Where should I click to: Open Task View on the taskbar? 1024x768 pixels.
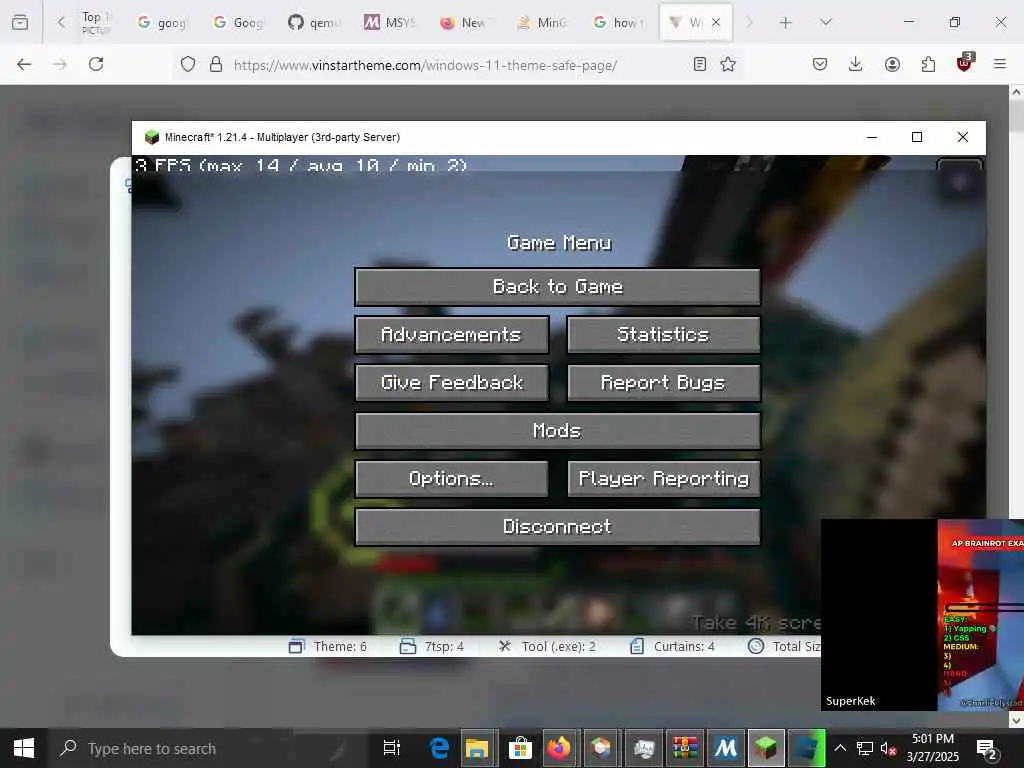pyautogui.click(x=391, y=748)
